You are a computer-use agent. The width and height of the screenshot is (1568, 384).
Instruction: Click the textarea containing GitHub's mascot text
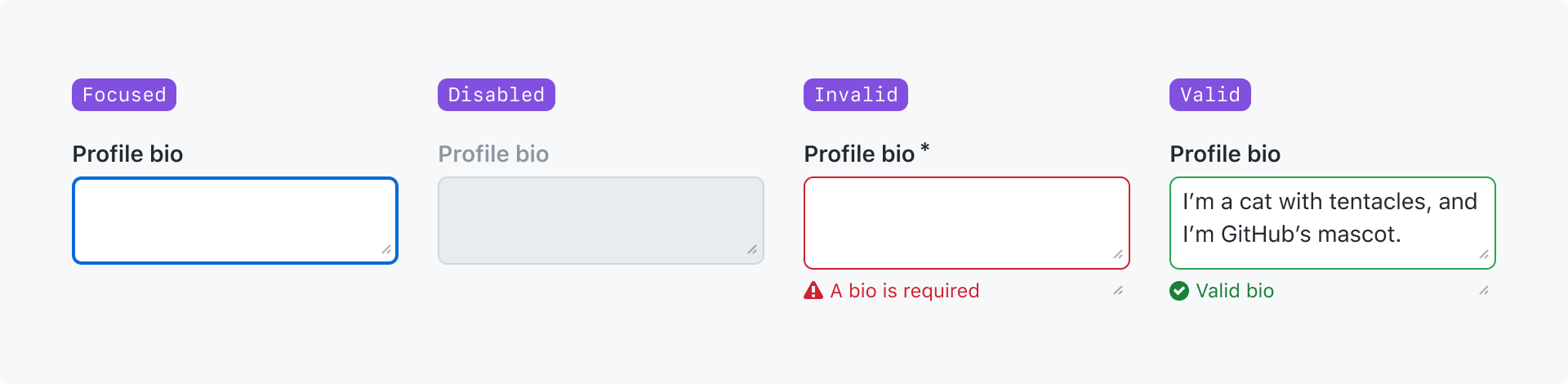(1333, 223)
